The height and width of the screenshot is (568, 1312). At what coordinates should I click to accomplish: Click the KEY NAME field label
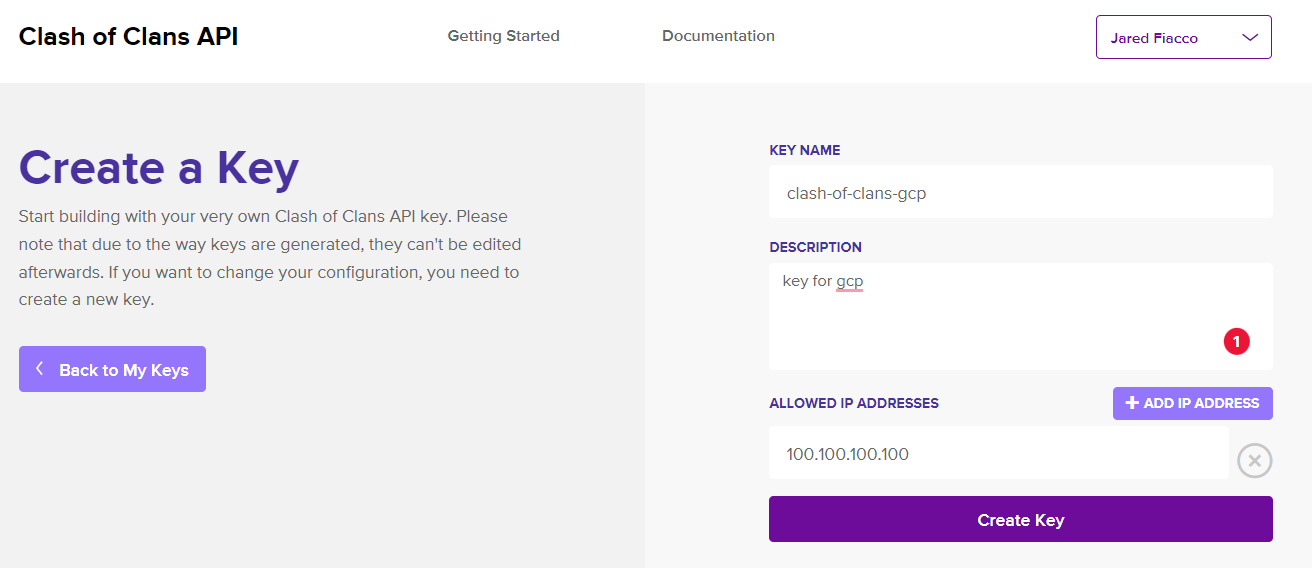pos(805,150)
